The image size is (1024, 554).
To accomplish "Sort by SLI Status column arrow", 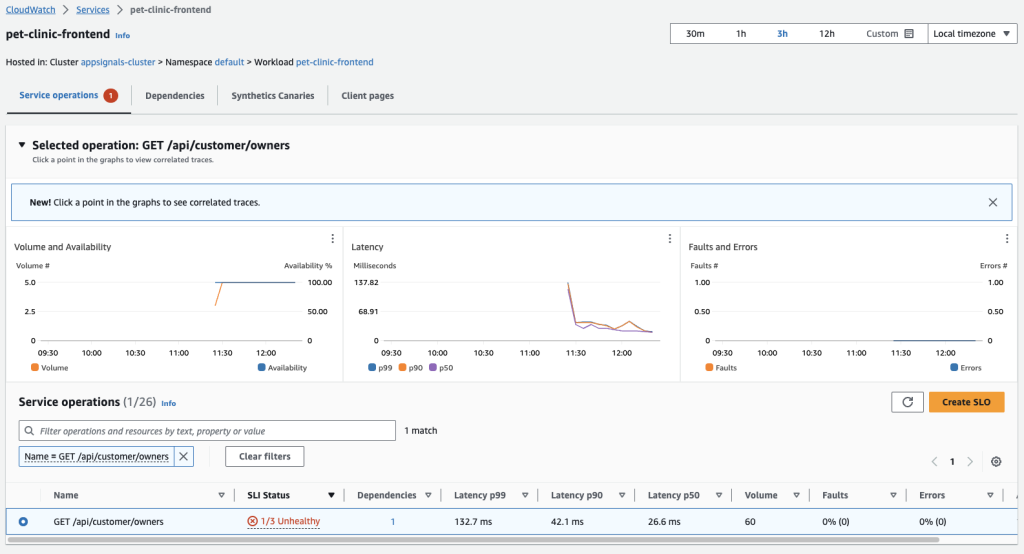I will pos(331,495).
